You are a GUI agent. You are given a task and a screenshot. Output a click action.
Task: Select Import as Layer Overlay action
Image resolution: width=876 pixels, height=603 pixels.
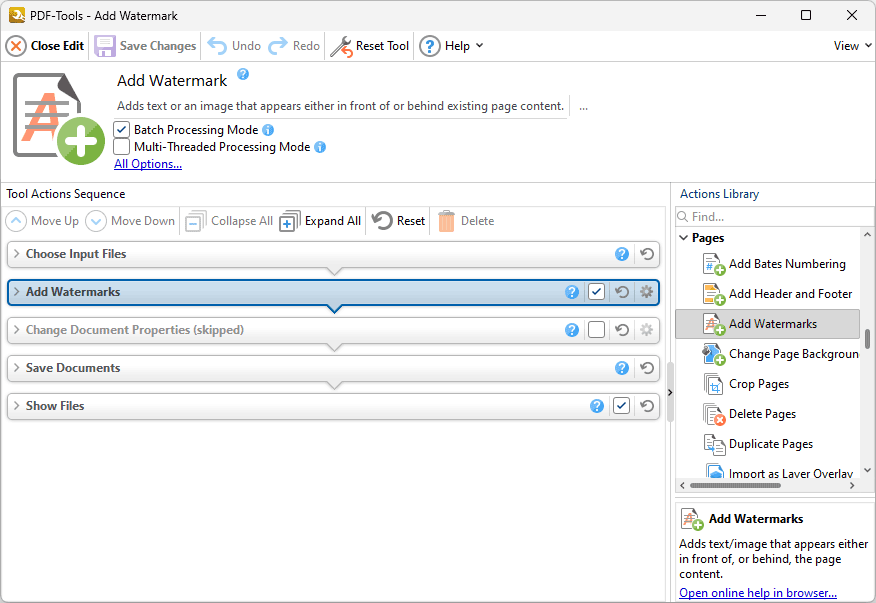pyautogui.click(x=778, y=473)
